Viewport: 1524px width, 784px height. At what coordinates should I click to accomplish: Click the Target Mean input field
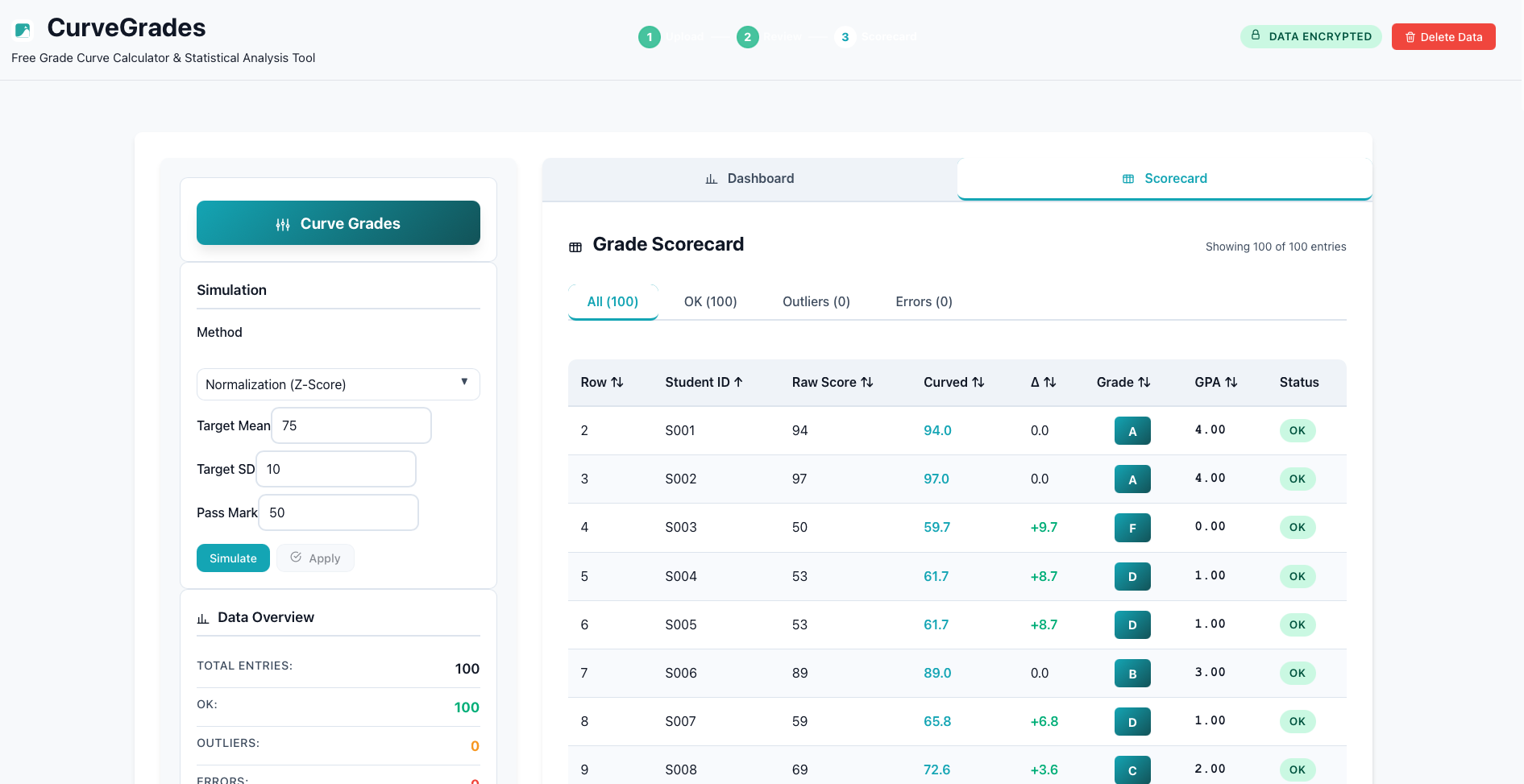coord(351,425)
